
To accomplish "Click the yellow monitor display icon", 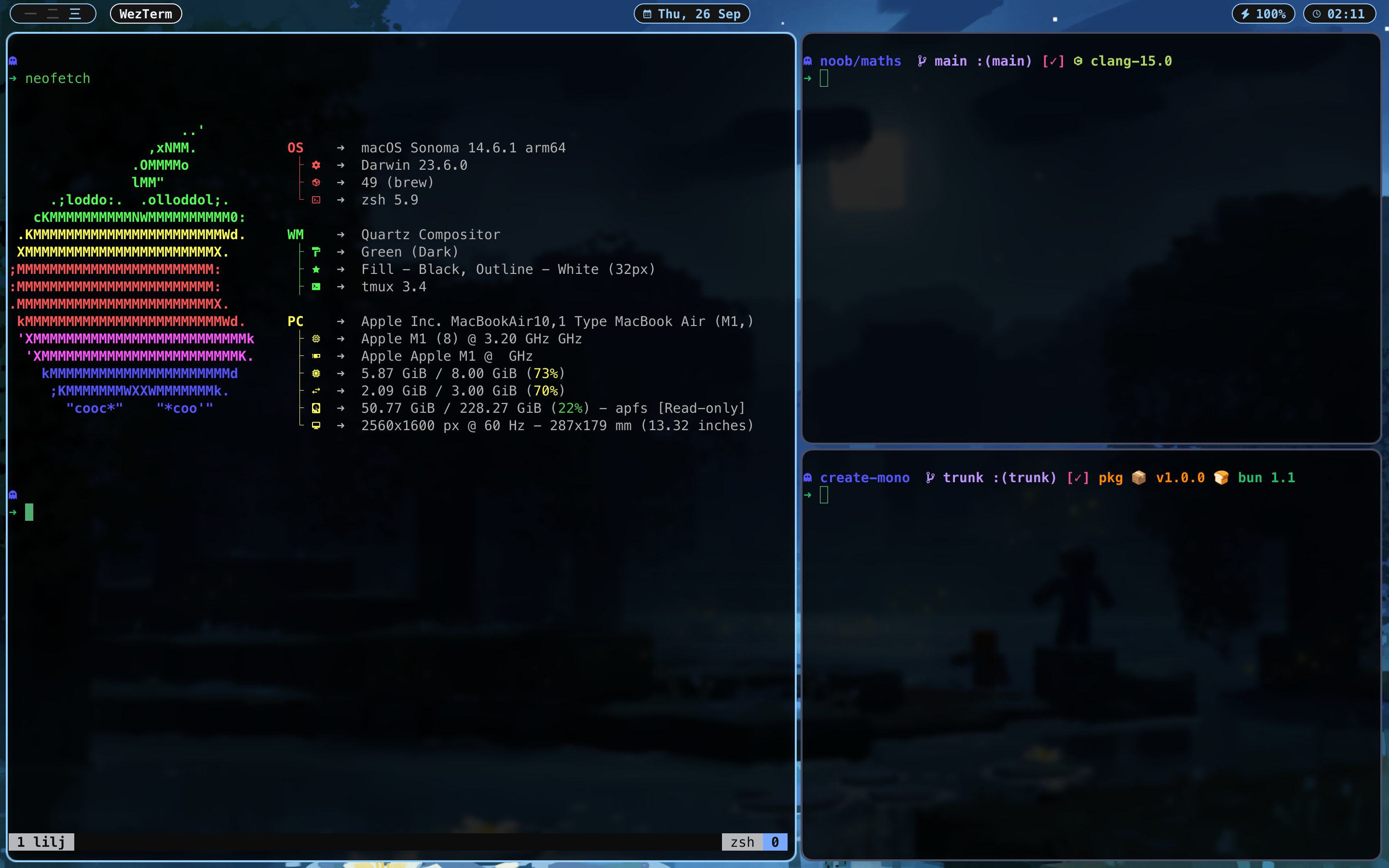I will click(x=316, y=425).
